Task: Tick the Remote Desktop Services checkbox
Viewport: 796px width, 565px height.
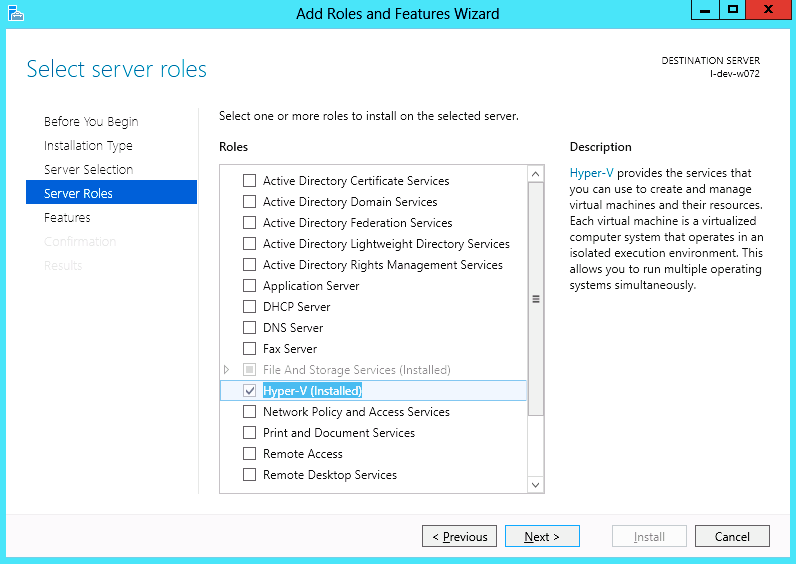Action: click(250, 475)
